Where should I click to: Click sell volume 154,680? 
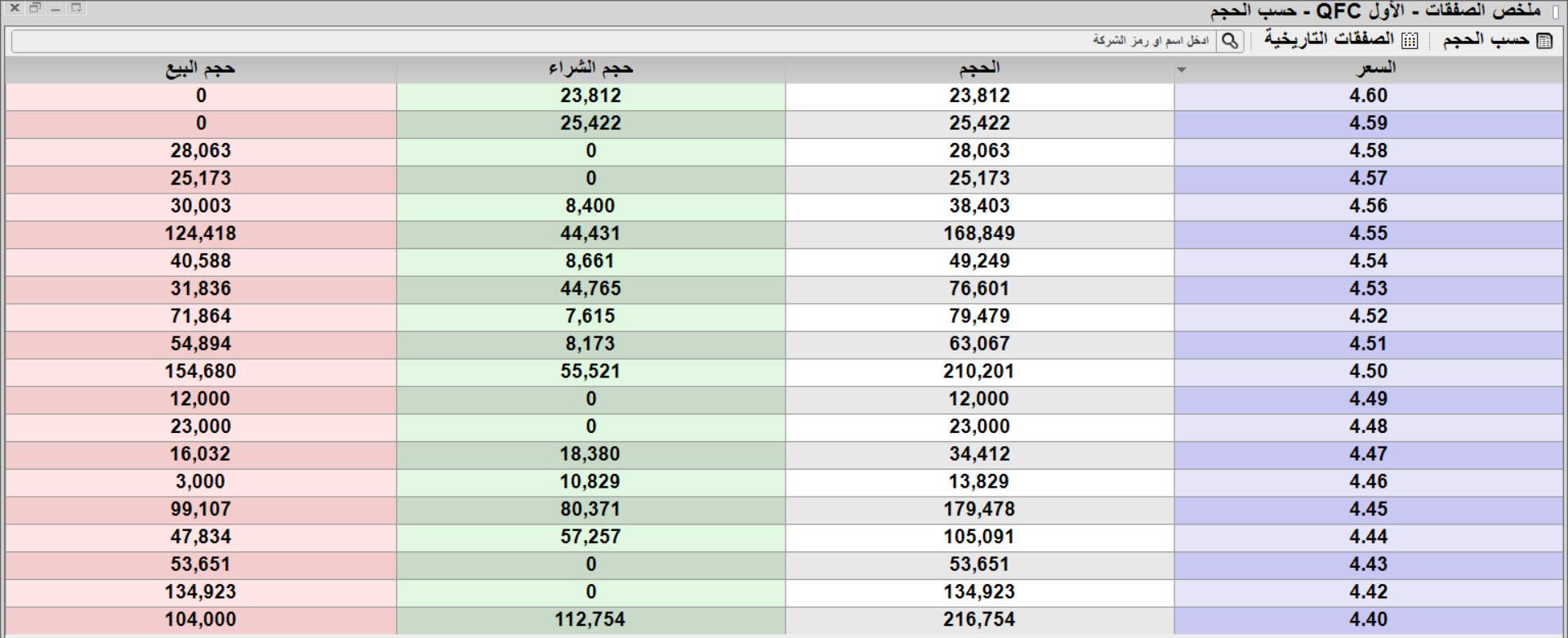tap(201, 372)
